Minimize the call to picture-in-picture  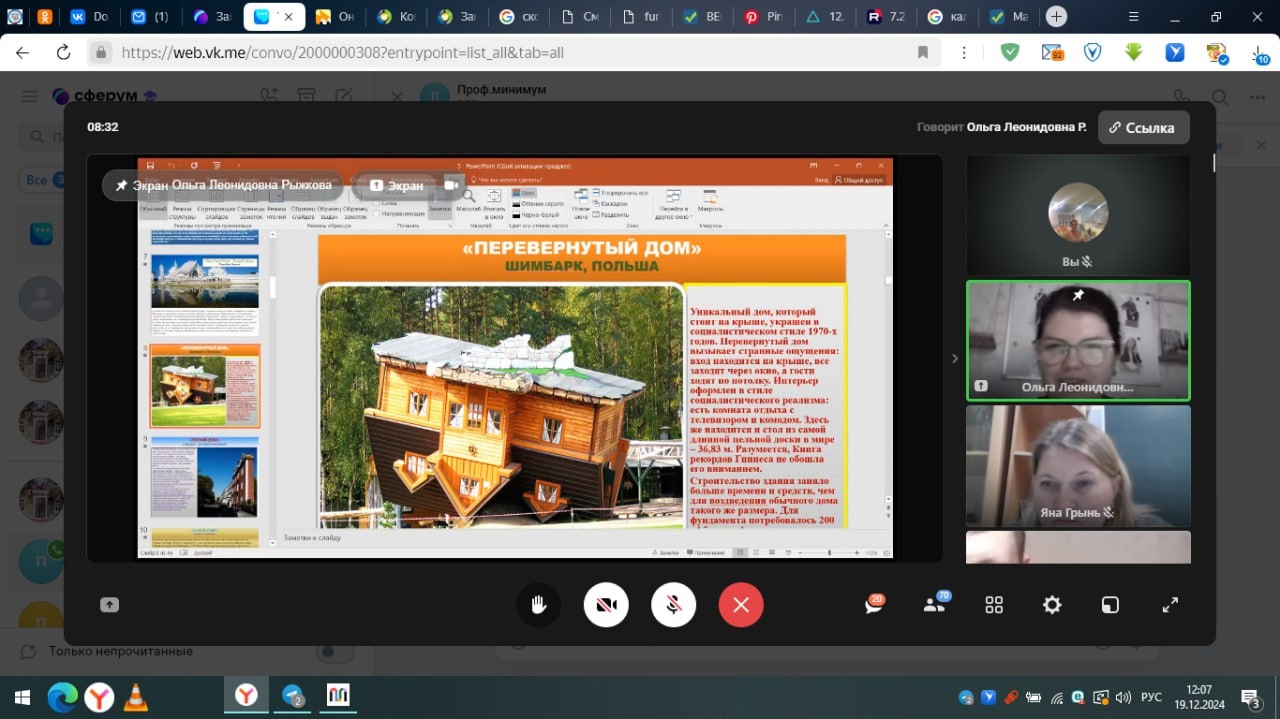(1111, 605)
